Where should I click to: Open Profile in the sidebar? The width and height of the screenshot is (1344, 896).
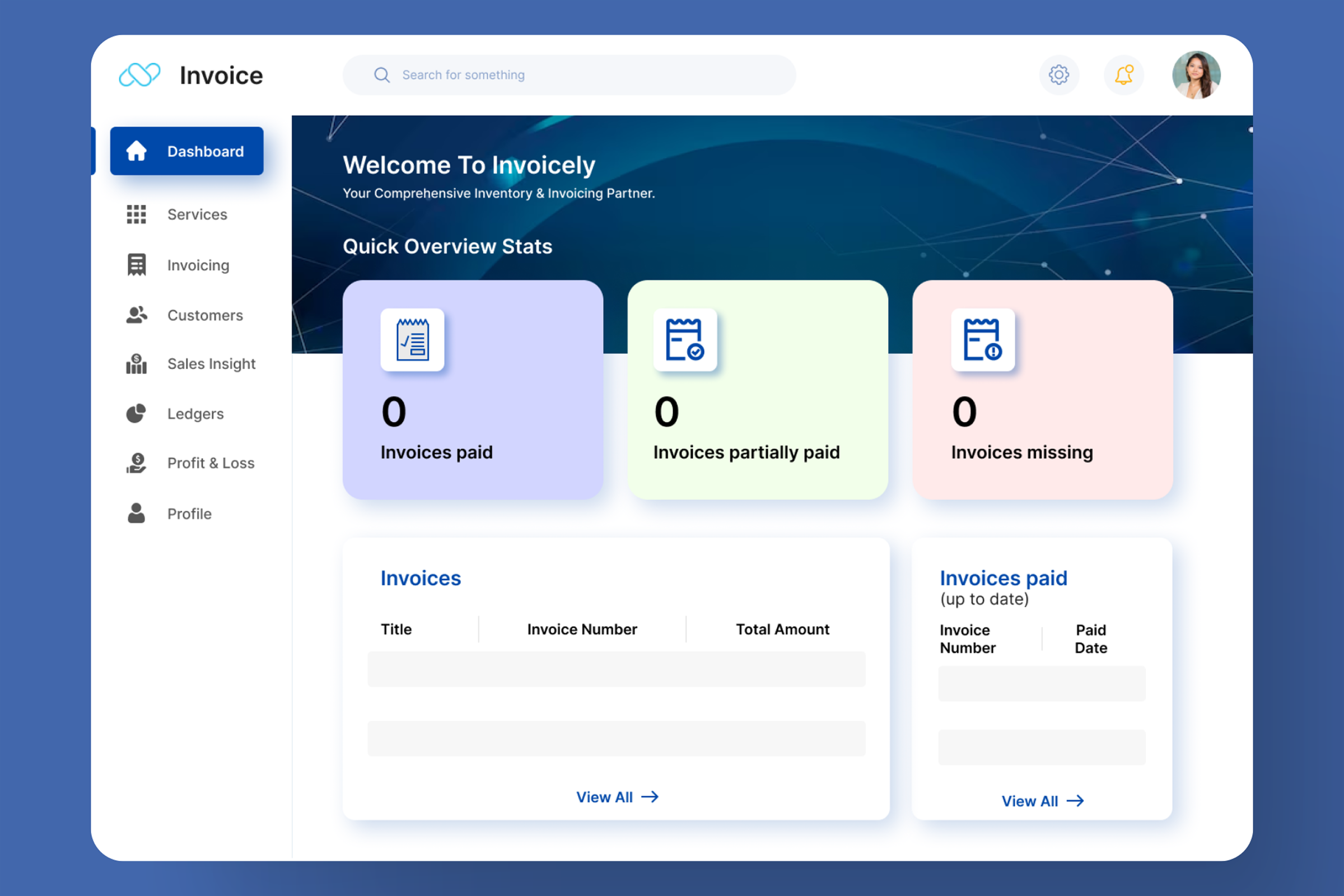[x=189, y=513]
